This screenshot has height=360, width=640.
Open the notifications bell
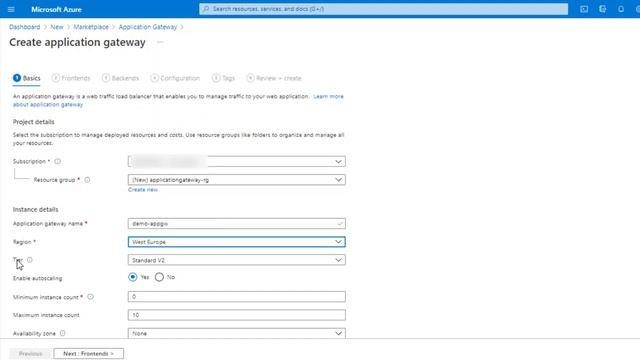[621, 9]
